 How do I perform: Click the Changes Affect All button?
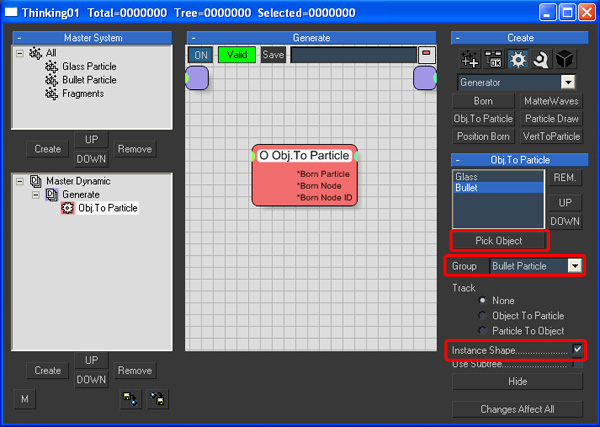517,409
